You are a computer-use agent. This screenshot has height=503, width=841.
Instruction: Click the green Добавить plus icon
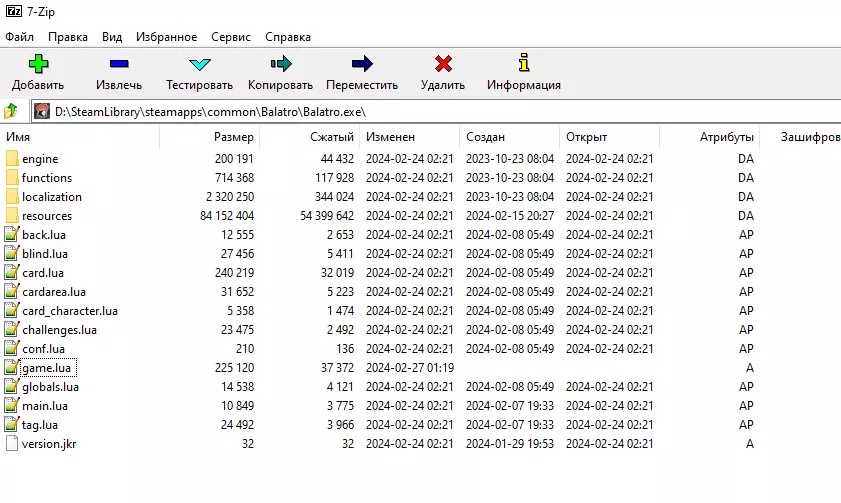[x=38, y=64]
